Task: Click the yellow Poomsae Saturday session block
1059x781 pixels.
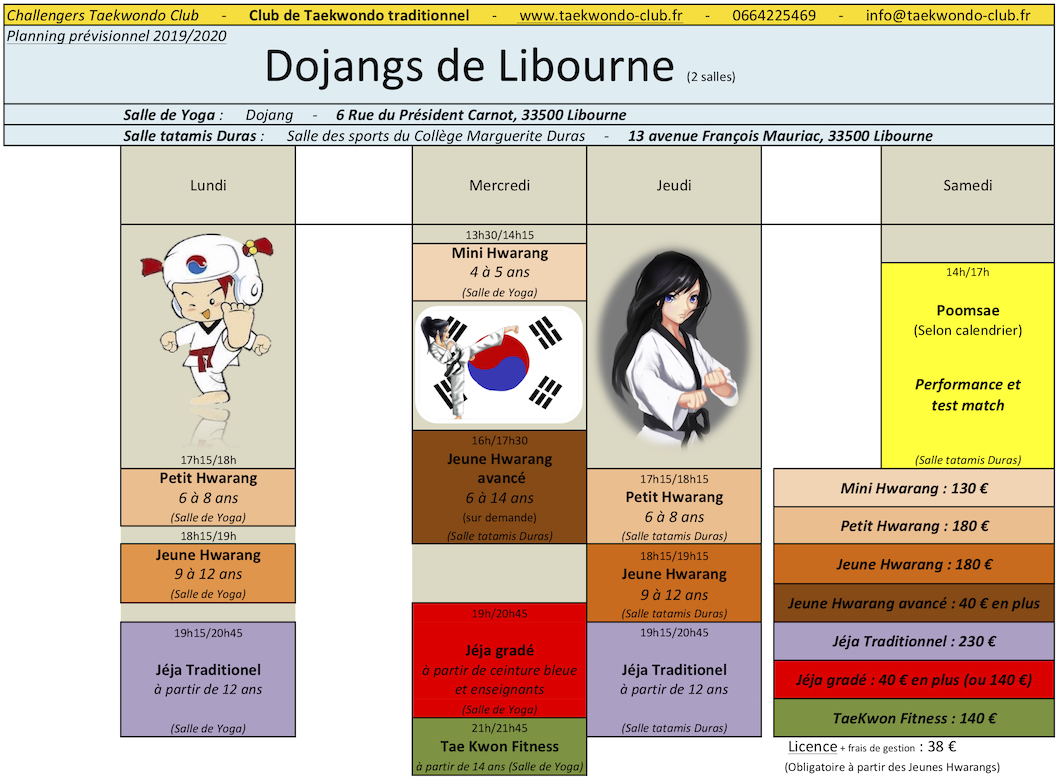Action: (x=967, y=365)
